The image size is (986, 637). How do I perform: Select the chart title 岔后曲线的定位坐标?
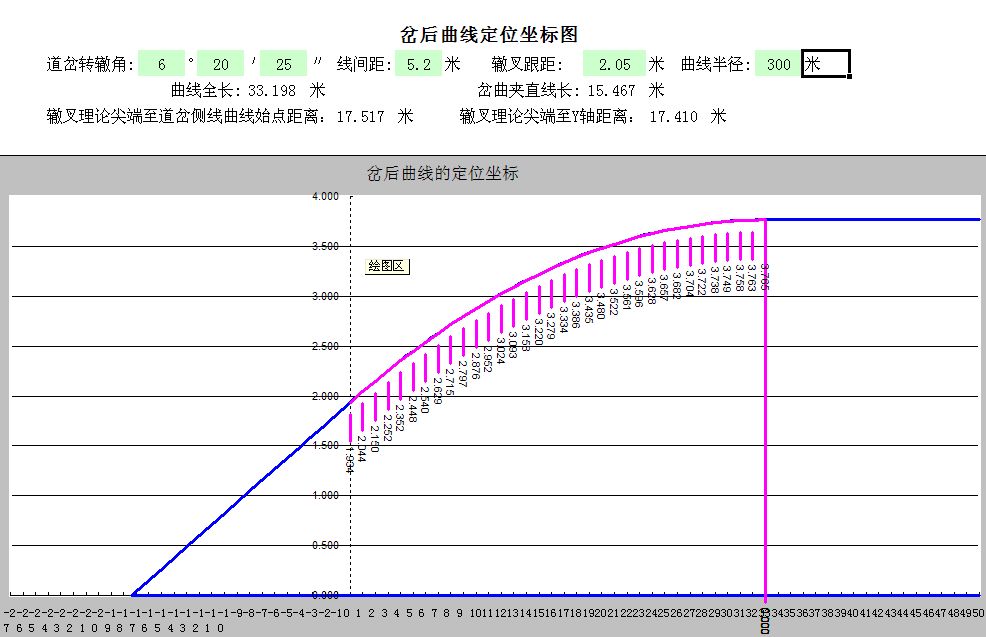443,173
